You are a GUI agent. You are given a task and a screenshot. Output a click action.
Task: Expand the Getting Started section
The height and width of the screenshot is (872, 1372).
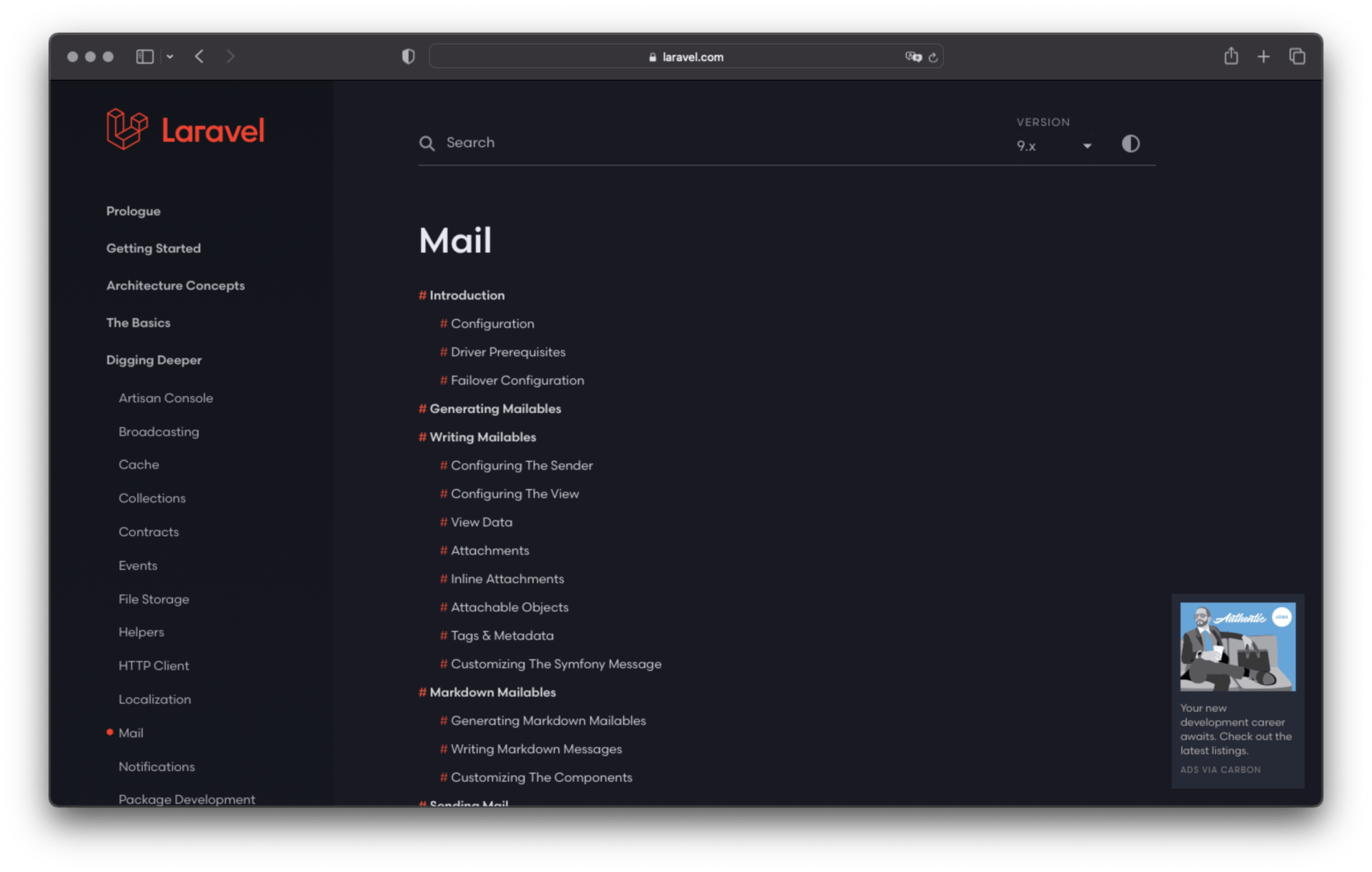[x=153, y=248]
